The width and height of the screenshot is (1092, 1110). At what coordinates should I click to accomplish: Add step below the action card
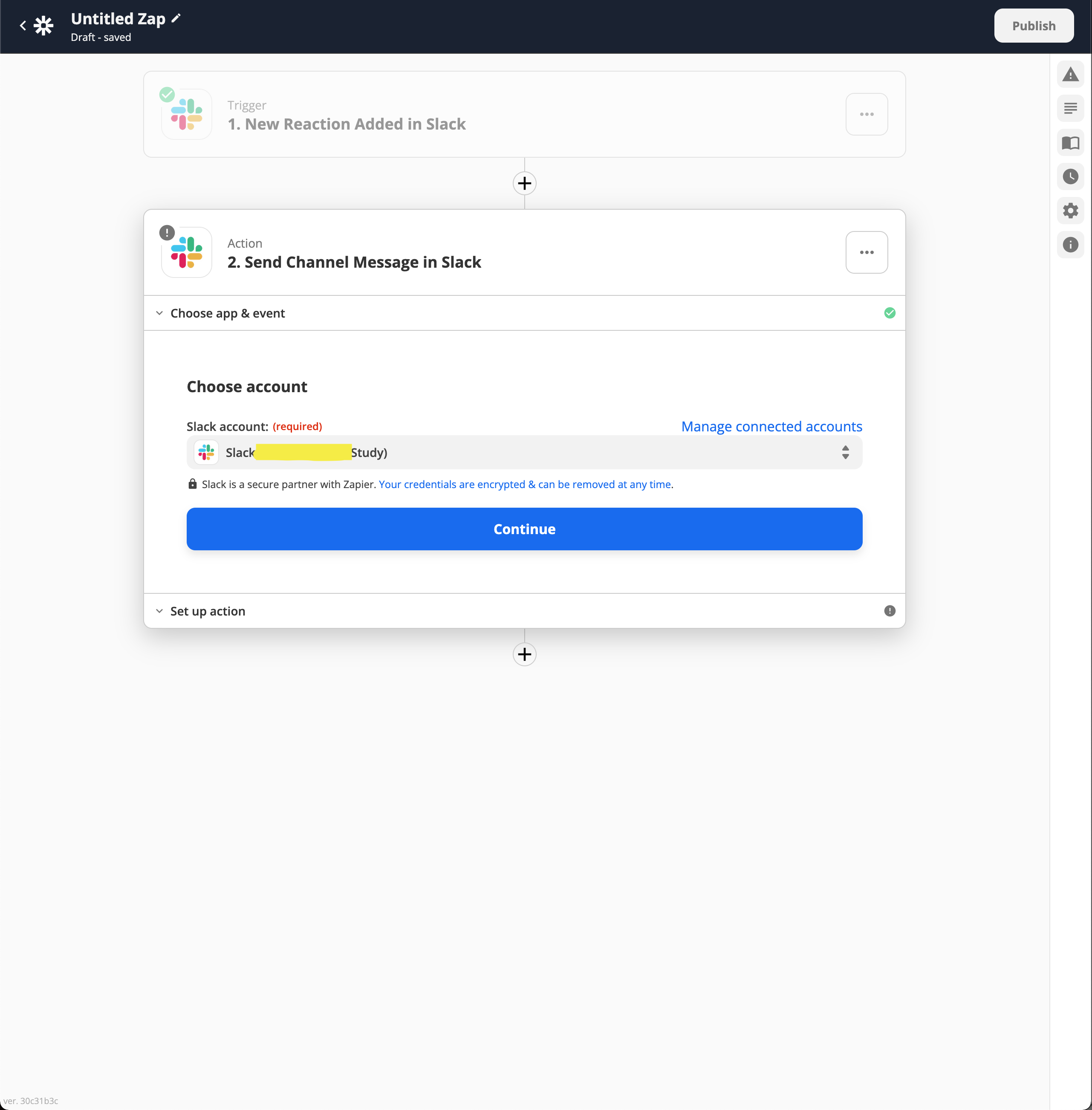pos(524,654)
